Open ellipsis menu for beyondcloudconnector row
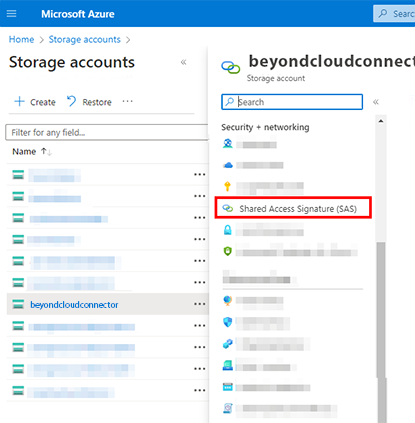 click(x=200, y=304)
